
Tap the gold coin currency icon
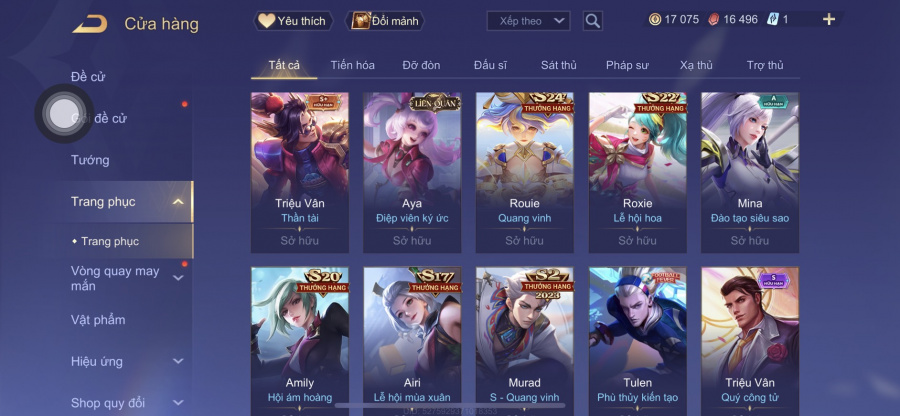655,20
